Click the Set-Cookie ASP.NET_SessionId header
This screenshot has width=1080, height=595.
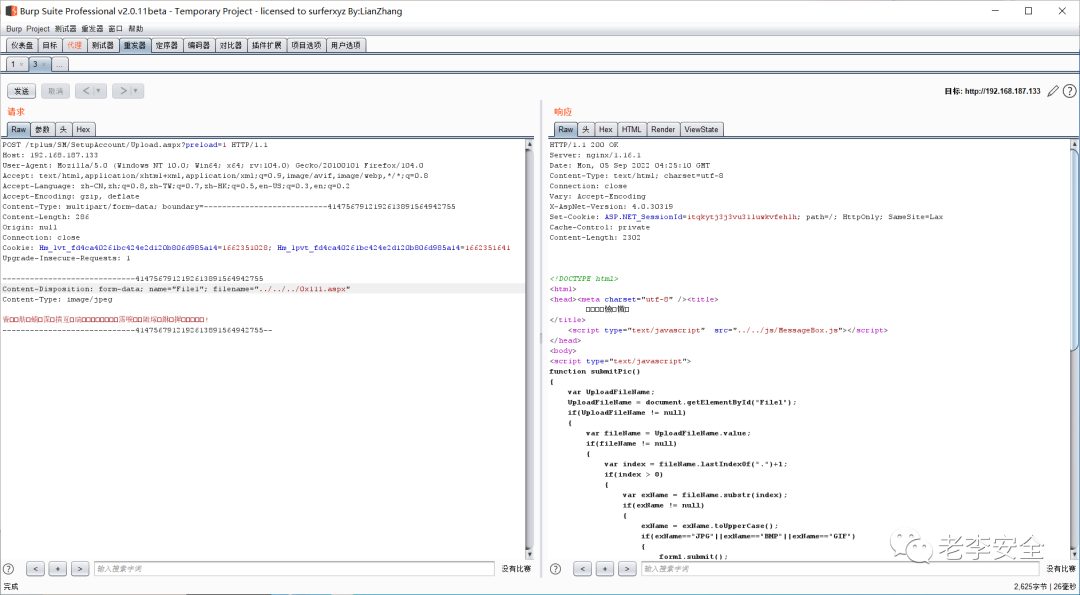click(746, 217)
